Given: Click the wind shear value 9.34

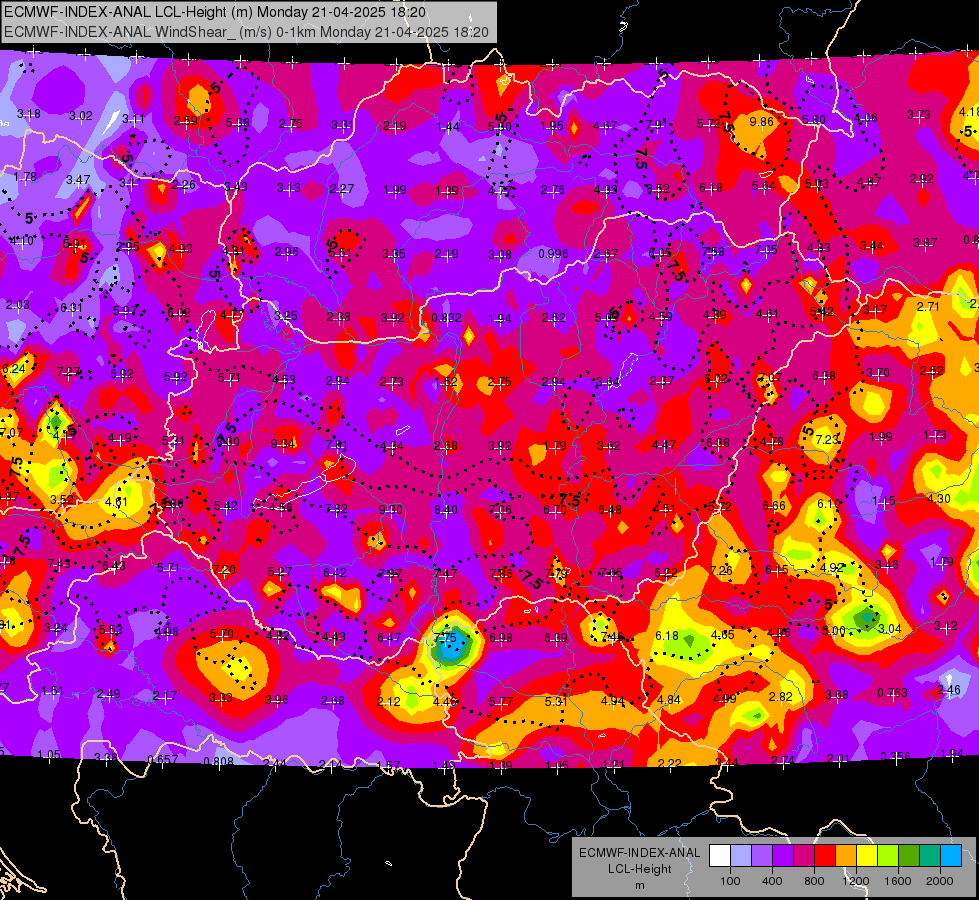Looking at the screenshot, I should (283, 444).
